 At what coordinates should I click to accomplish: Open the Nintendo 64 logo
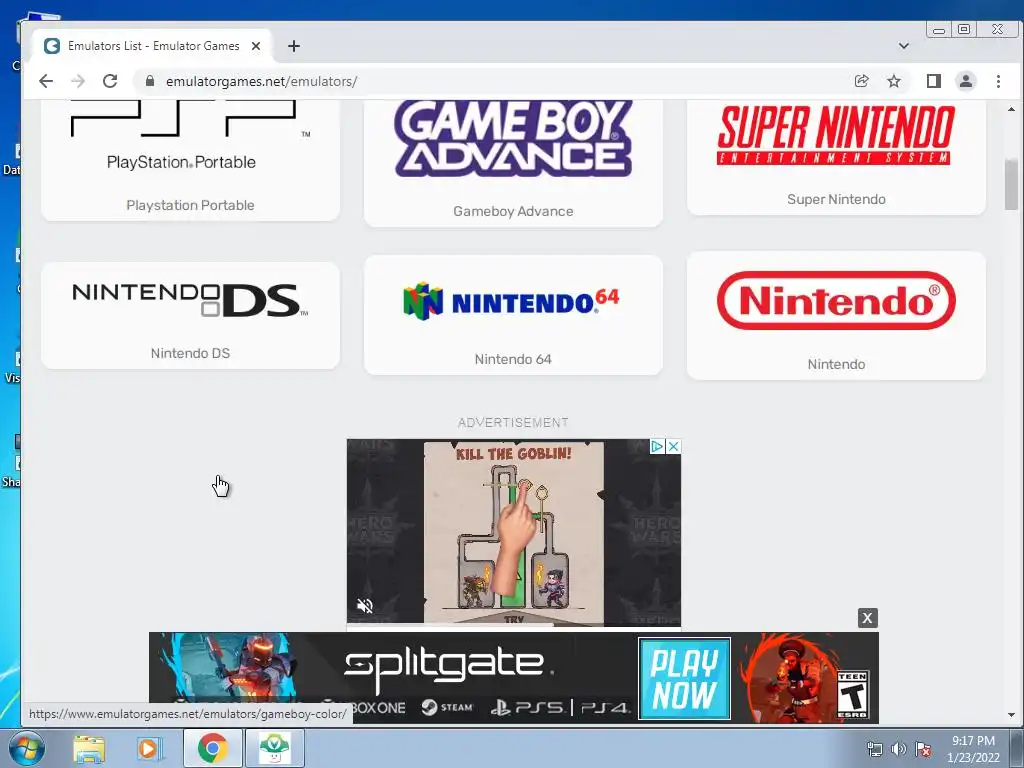click(x=511, y=301)
